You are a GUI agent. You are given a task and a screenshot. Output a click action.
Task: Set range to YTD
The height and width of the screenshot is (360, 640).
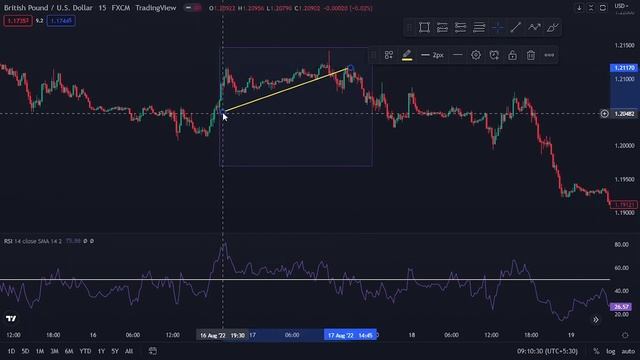click(85, 351)
